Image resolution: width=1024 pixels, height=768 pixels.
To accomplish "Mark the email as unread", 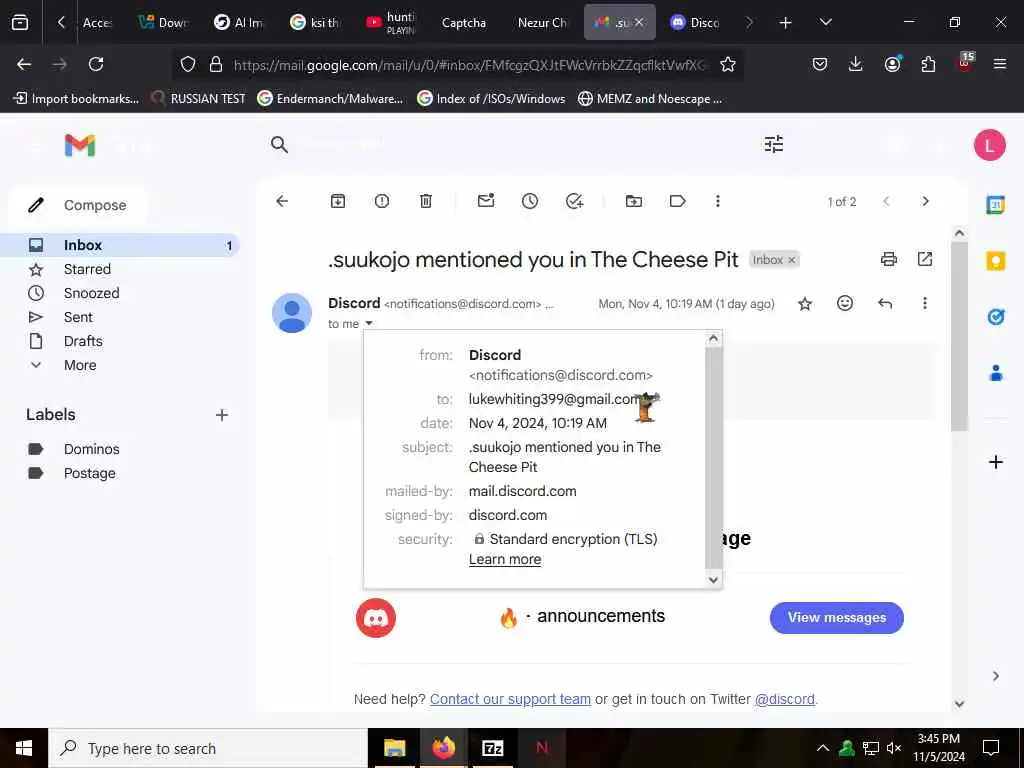I will pos(486,201).
